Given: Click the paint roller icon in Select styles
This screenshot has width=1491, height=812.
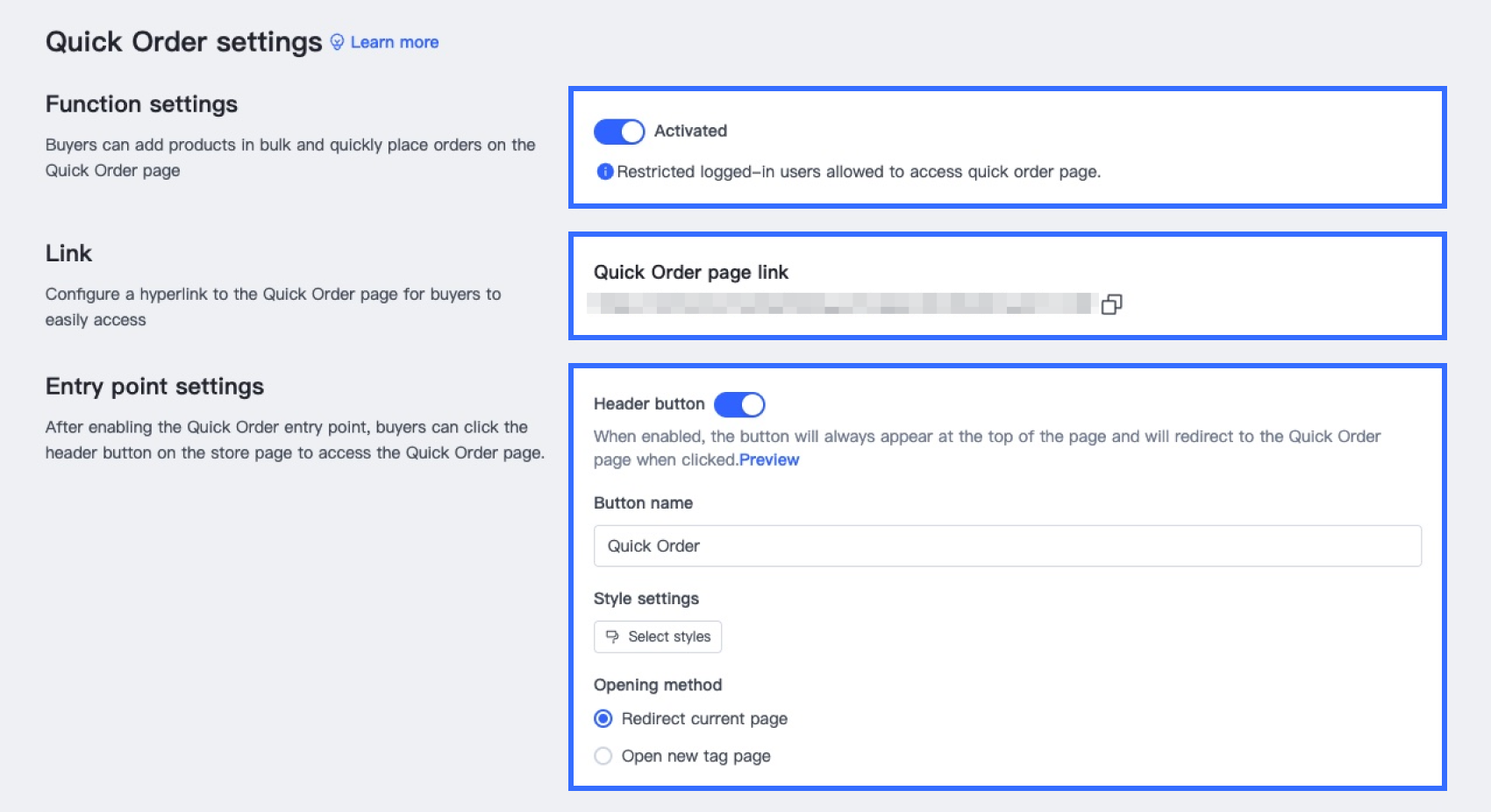Looking at the screenshot, I should 612,637.
